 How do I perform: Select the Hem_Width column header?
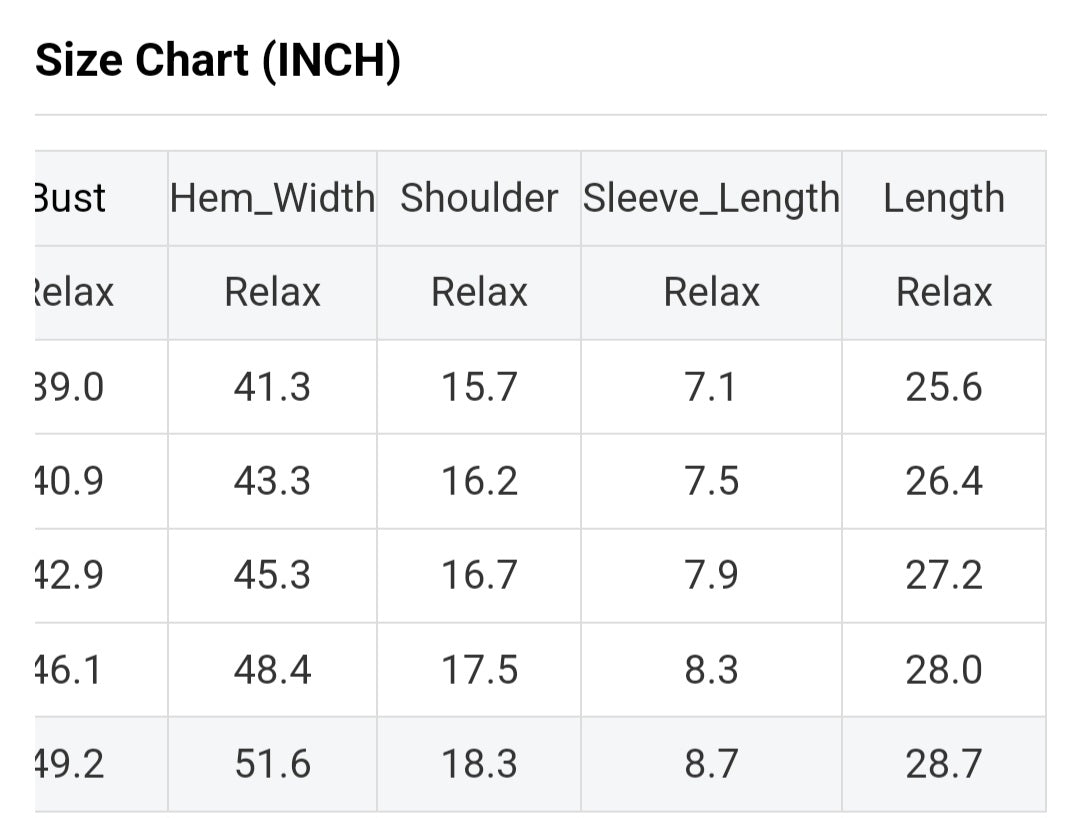(x=272, y=198)
